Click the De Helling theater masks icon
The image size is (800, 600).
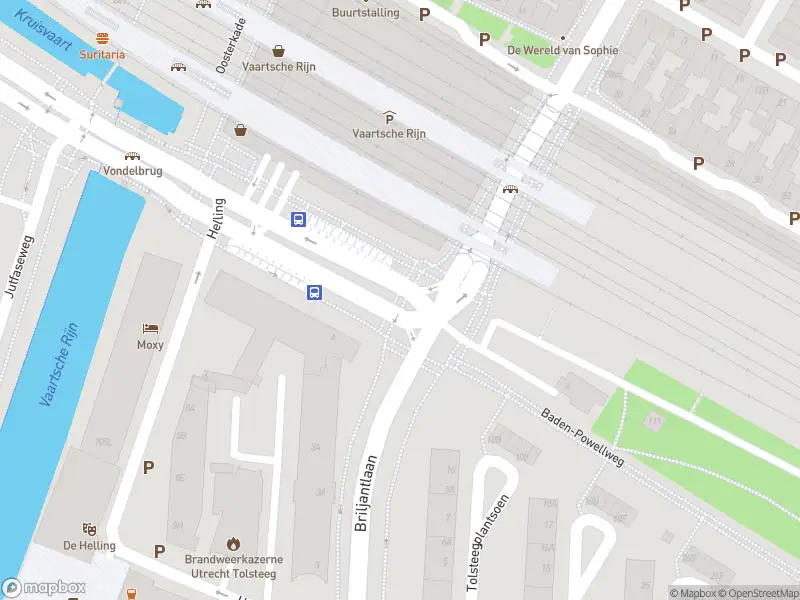pos(89,529)
